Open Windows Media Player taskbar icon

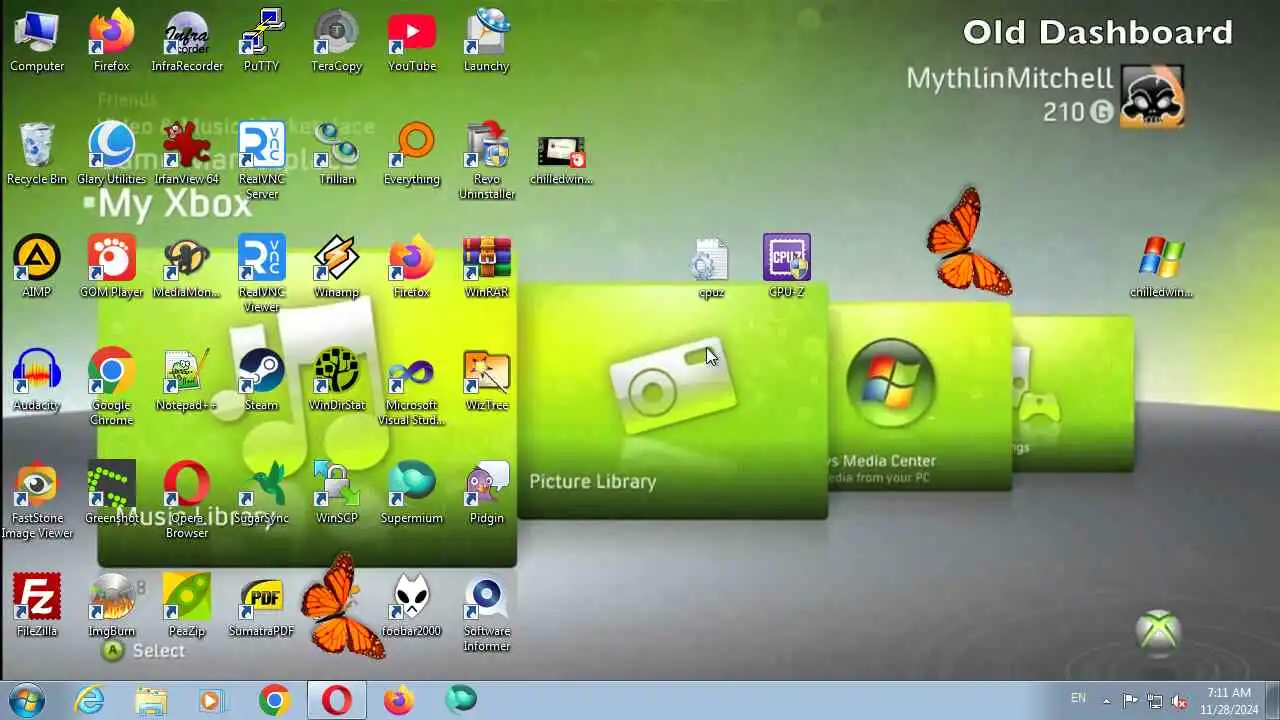coord(211,700)
